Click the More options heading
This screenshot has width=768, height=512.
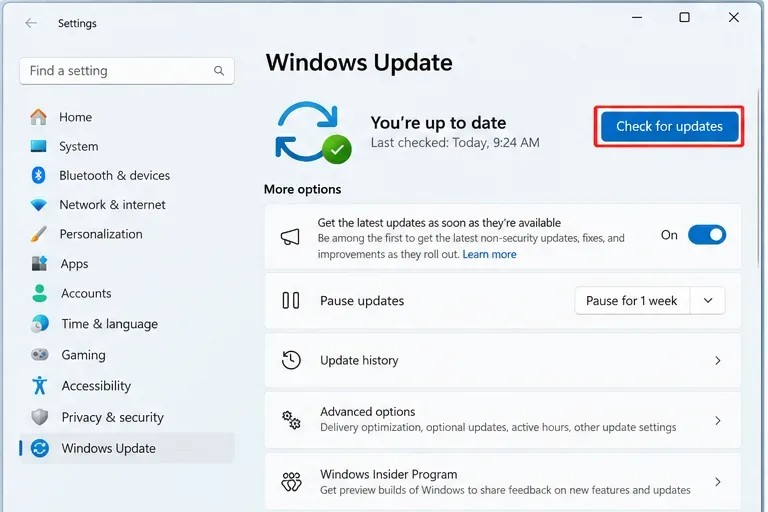tap(303, 189)
